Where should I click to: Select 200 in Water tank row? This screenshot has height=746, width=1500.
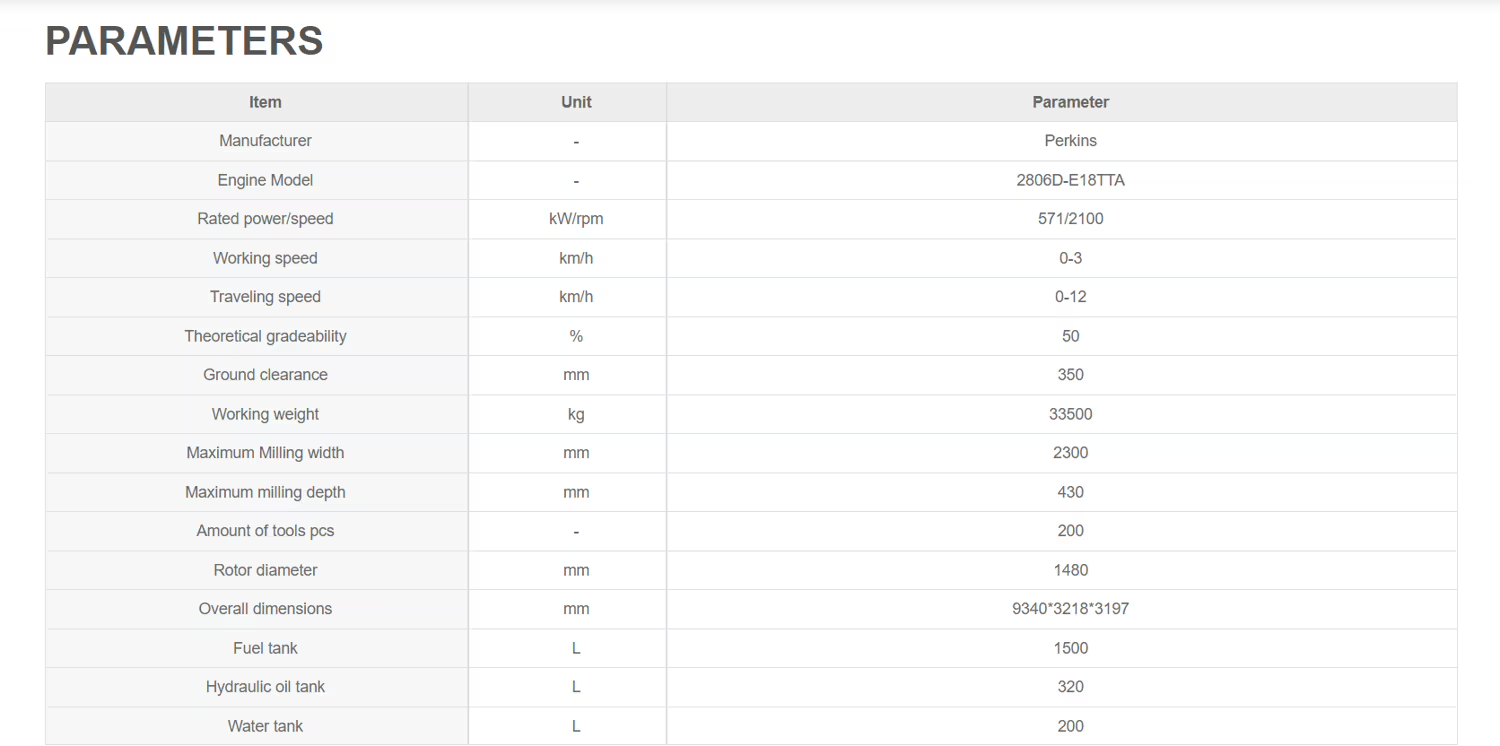click(x=1070, y=726)
